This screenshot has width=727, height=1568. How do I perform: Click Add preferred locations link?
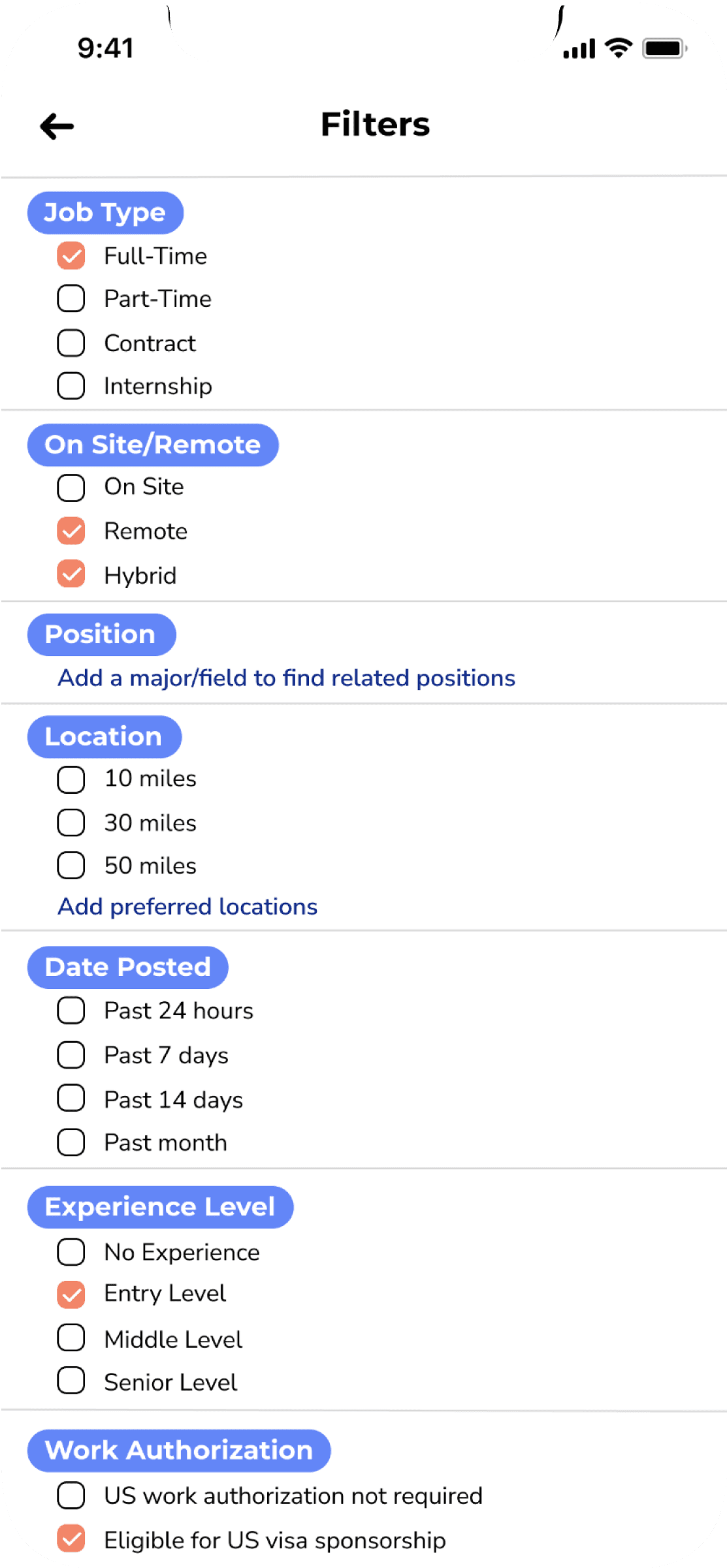point(187,907)
